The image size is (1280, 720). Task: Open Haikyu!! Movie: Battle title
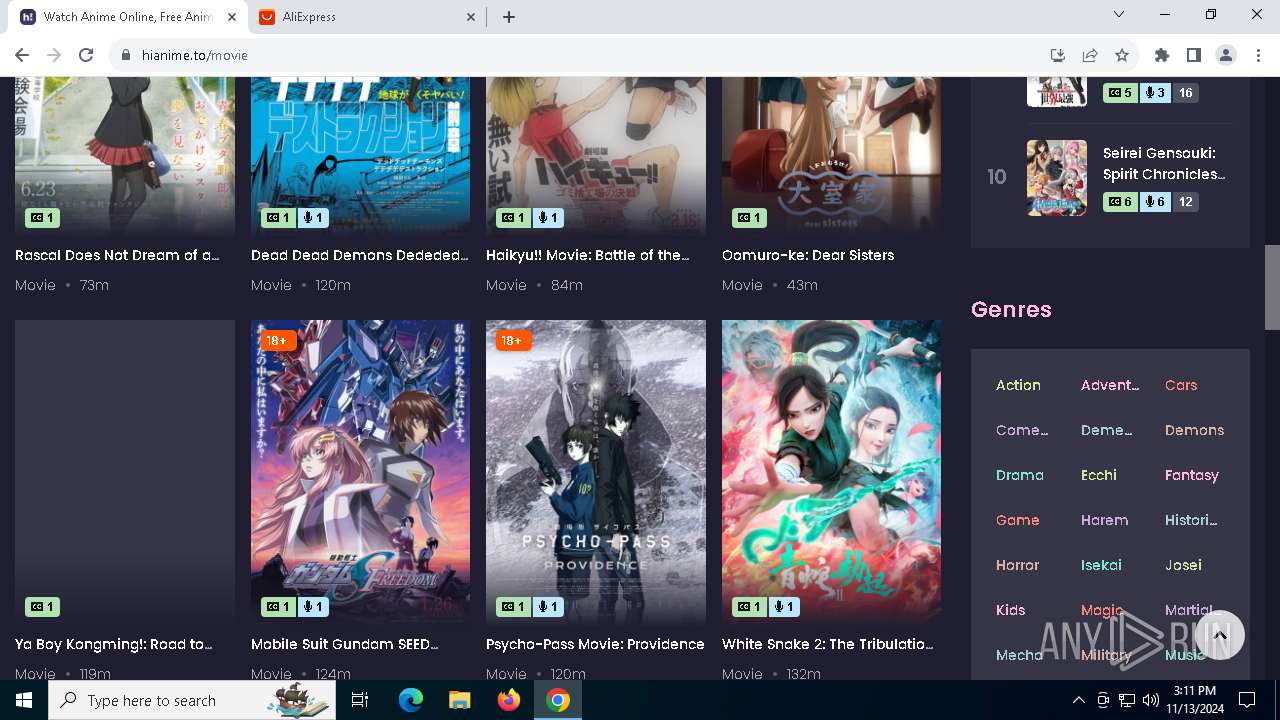pos(588,255)
